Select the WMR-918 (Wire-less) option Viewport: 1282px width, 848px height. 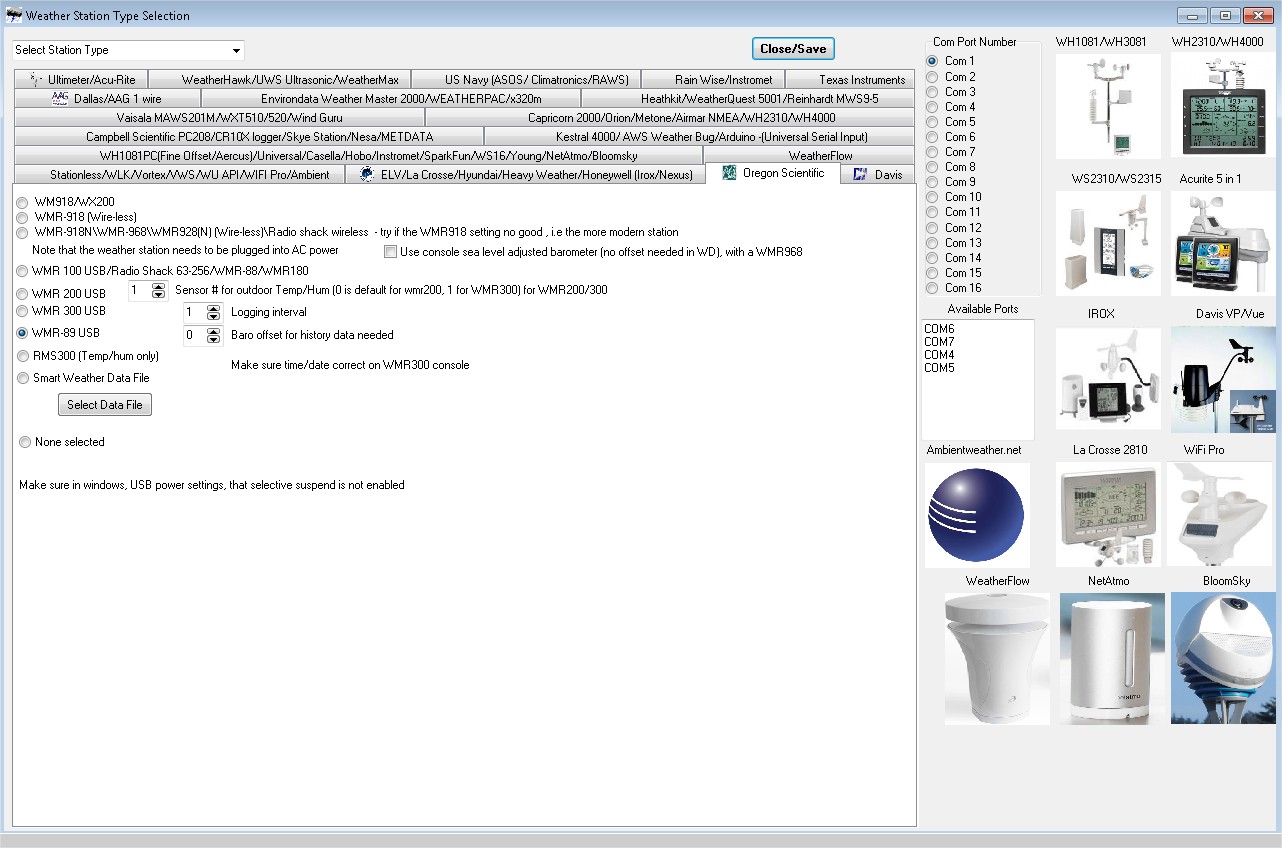23,217
